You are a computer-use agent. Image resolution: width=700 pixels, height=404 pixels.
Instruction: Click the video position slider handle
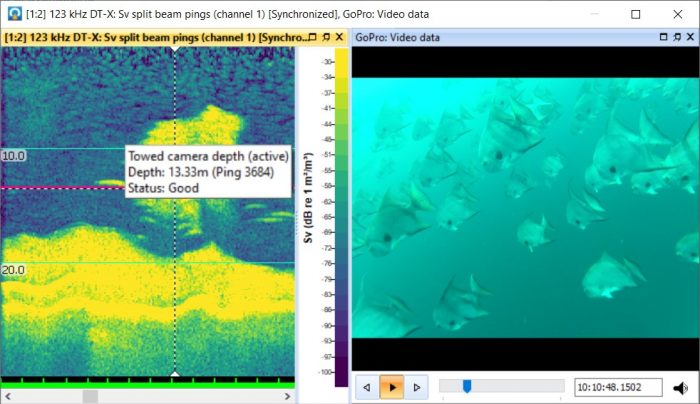[x=466, y=386]
